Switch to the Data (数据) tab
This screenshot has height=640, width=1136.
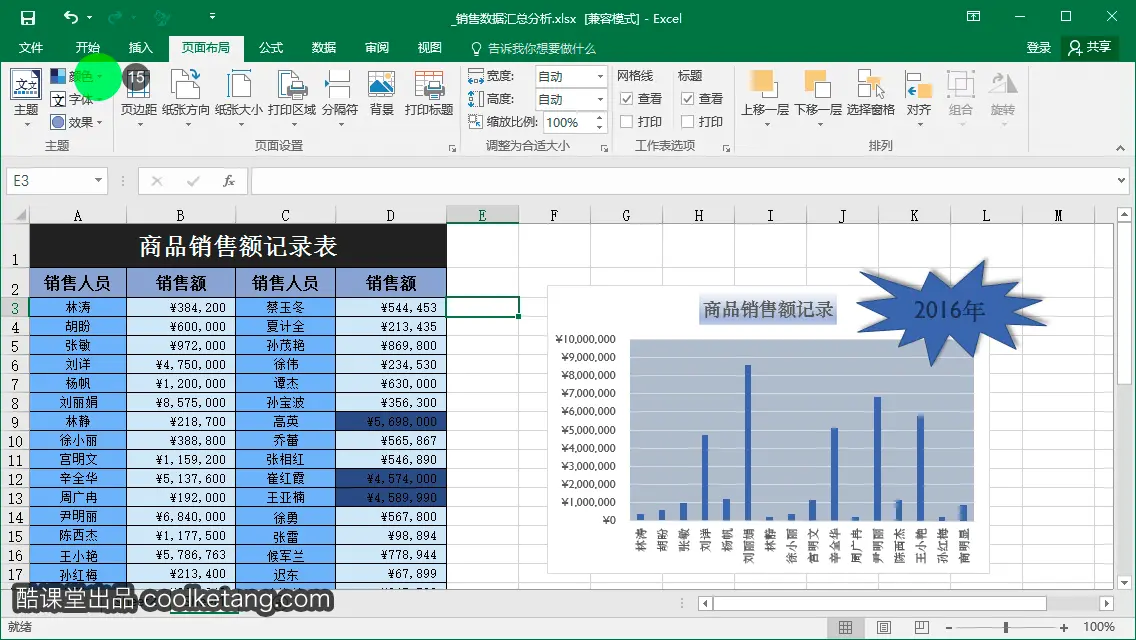(324, 48)
